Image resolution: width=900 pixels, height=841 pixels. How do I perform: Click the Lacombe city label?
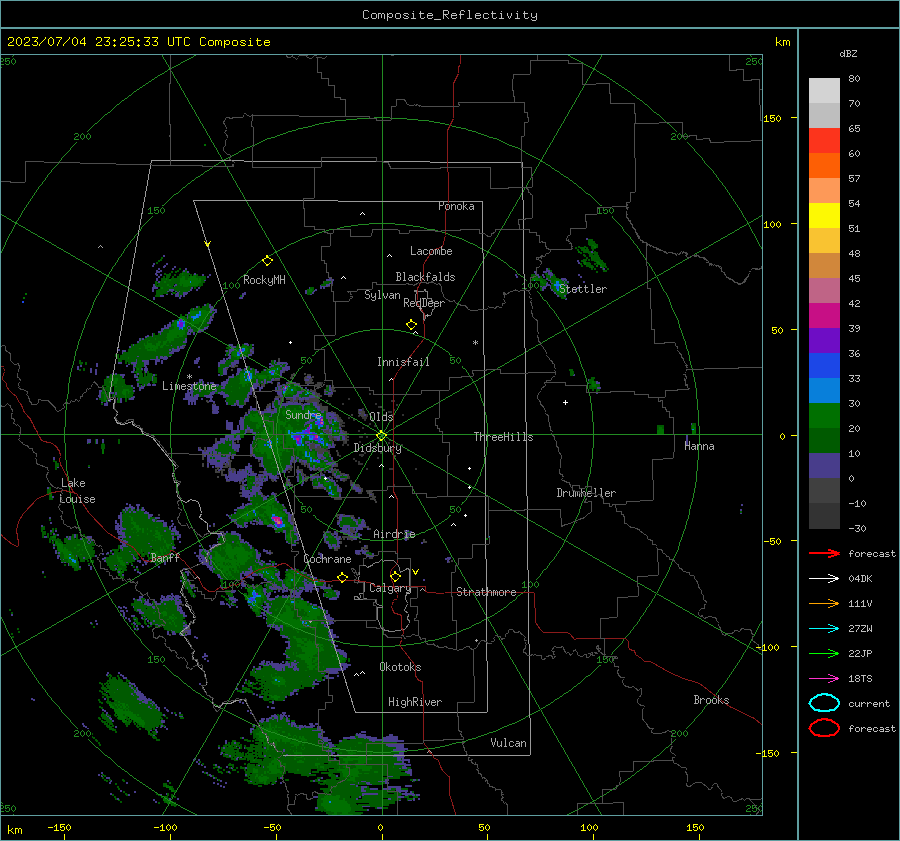click(430, 251)
